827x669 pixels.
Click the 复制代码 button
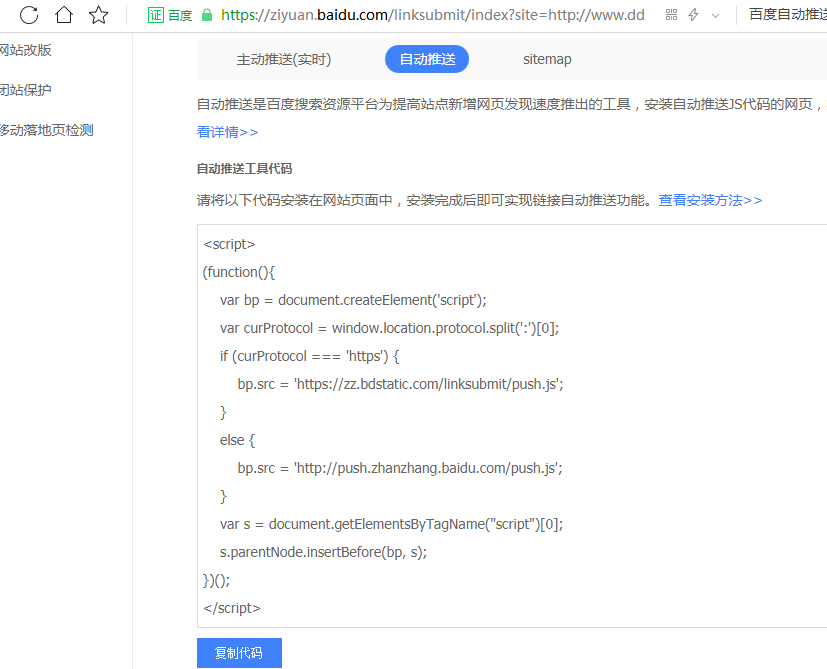[239, 653]
